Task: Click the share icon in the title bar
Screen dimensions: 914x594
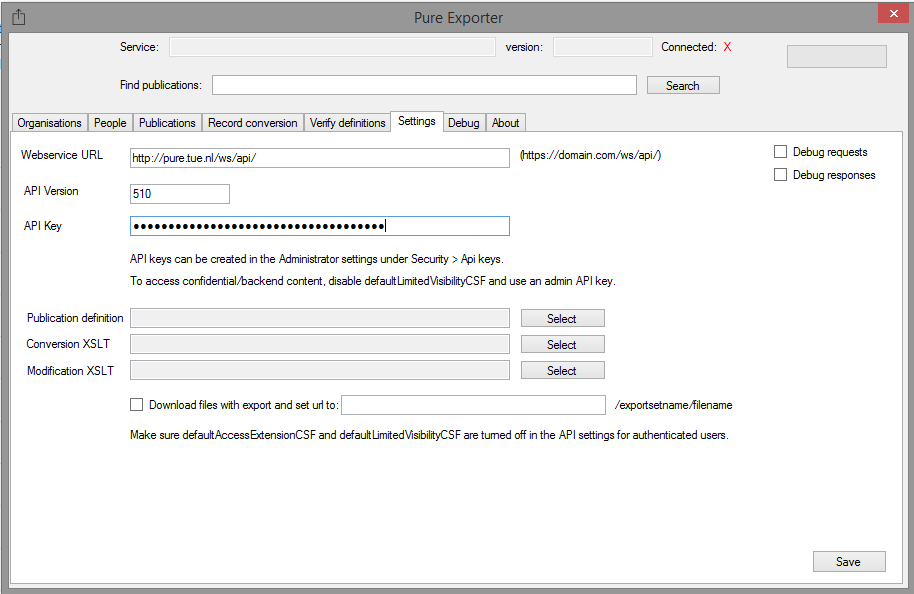Action: point(19,17)
